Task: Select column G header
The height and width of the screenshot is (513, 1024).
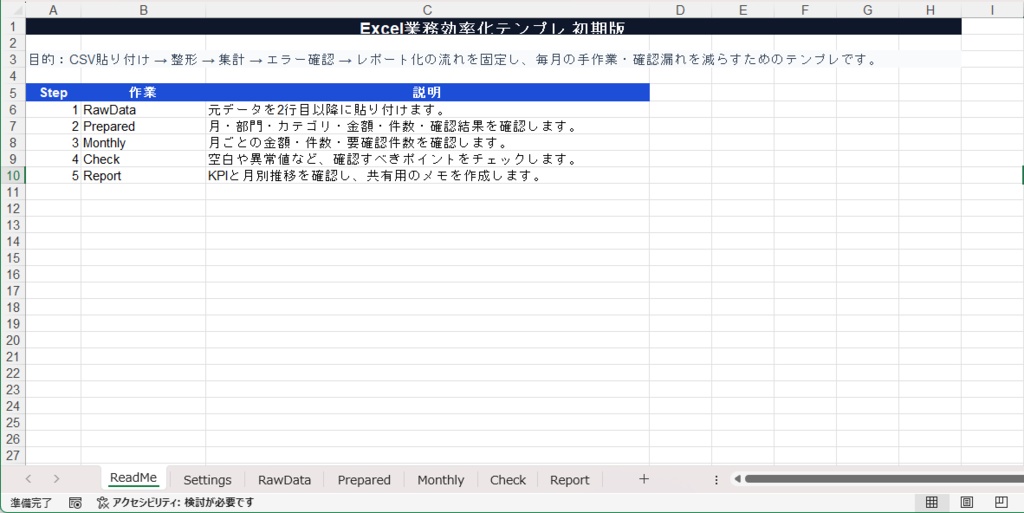Action: click(867, 10)
